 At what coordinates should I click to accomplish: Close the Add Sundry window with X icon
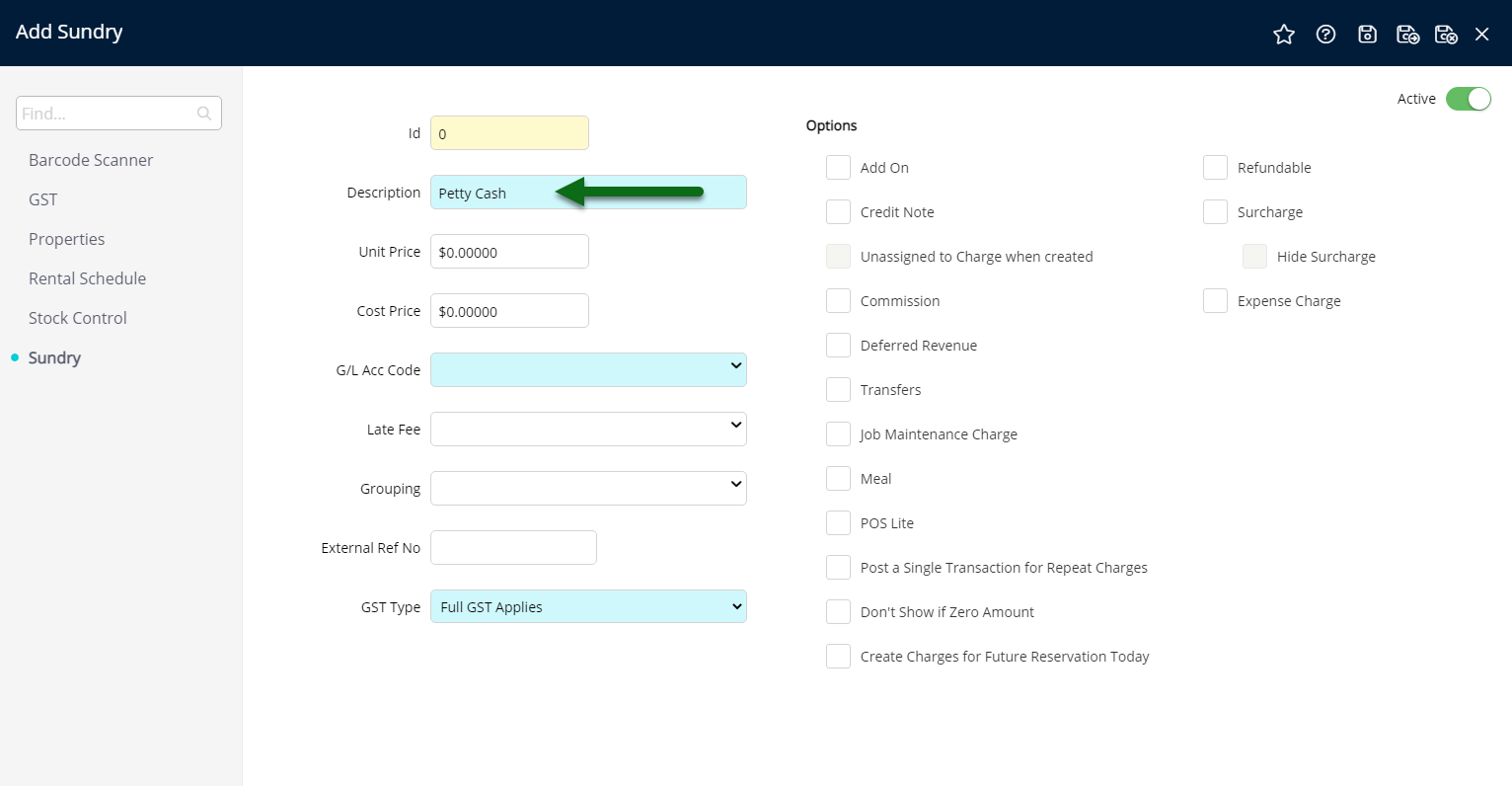click(1481, 34)
